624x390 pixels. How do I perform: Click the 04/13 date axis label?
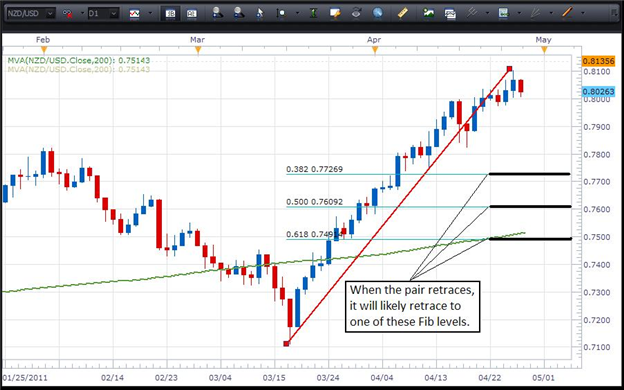pyautogui.click(x=436, y=377)
